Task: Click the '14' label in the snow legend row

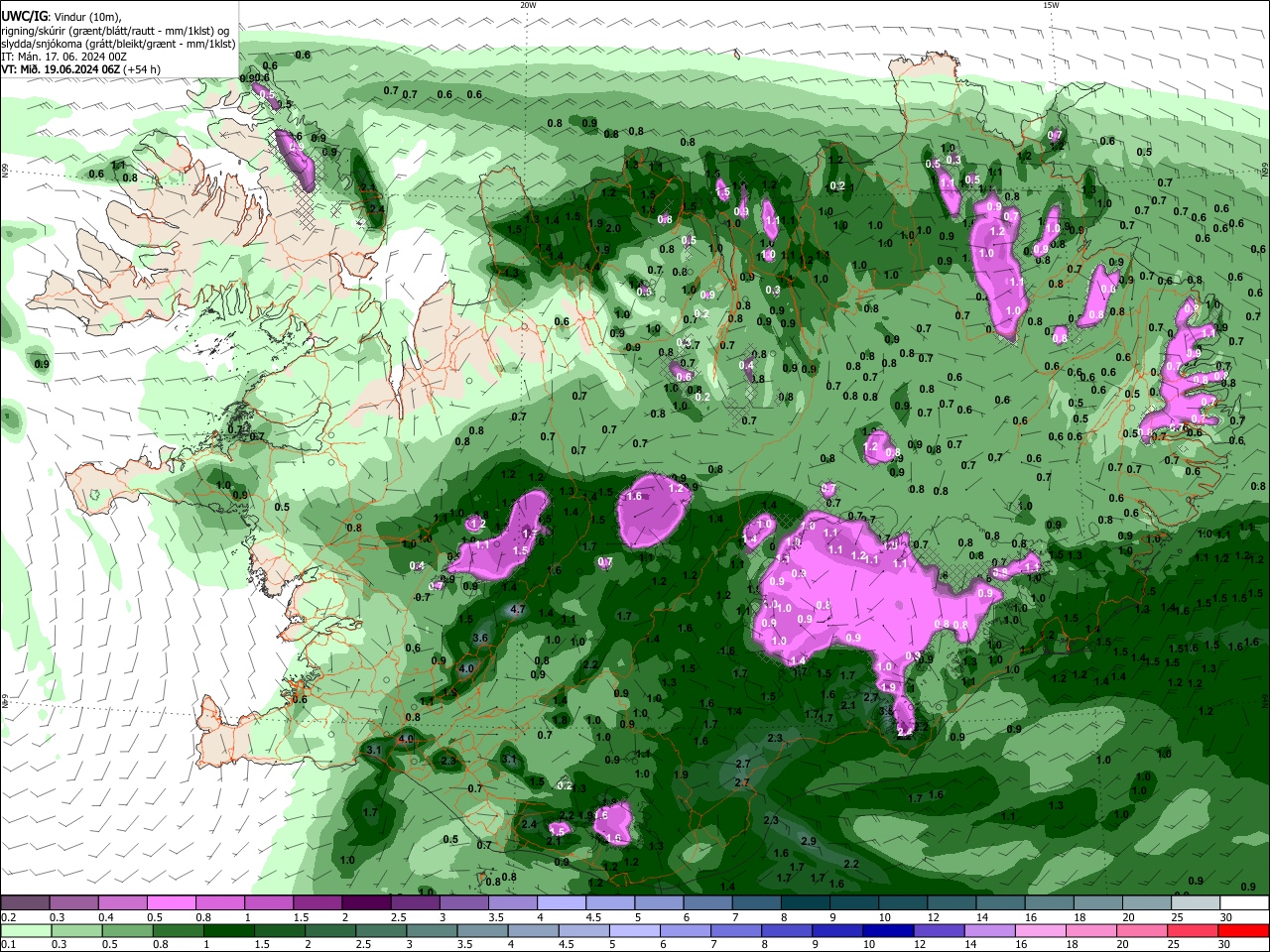Action: [981, 917]
